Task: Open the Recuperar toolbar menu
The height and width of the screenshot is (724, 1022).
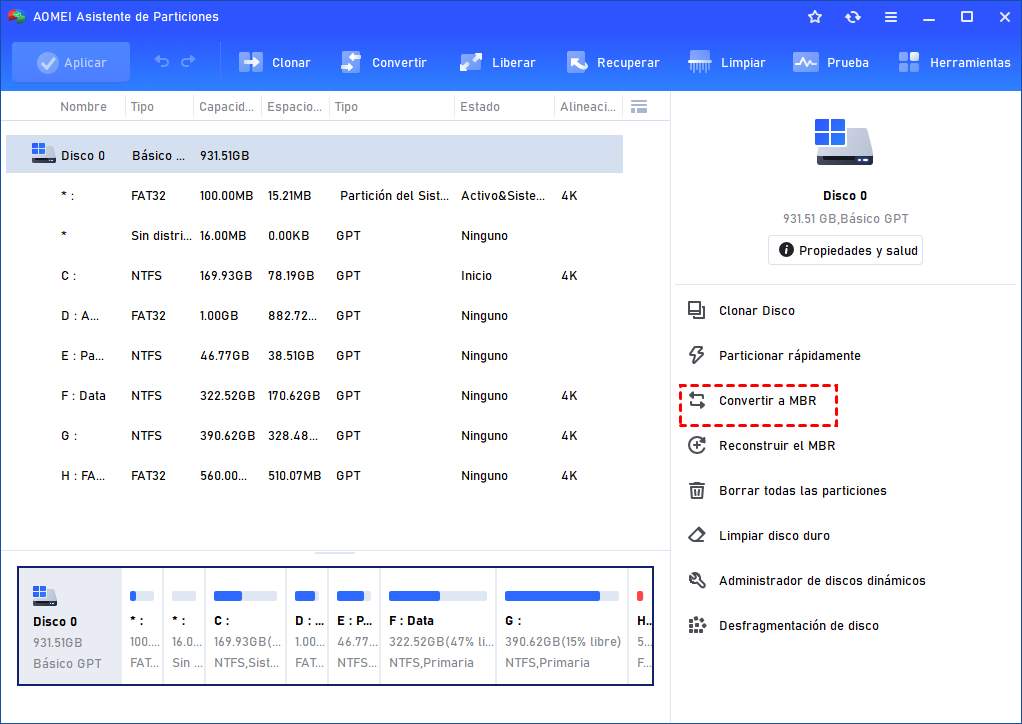Action: pos(613,63)
